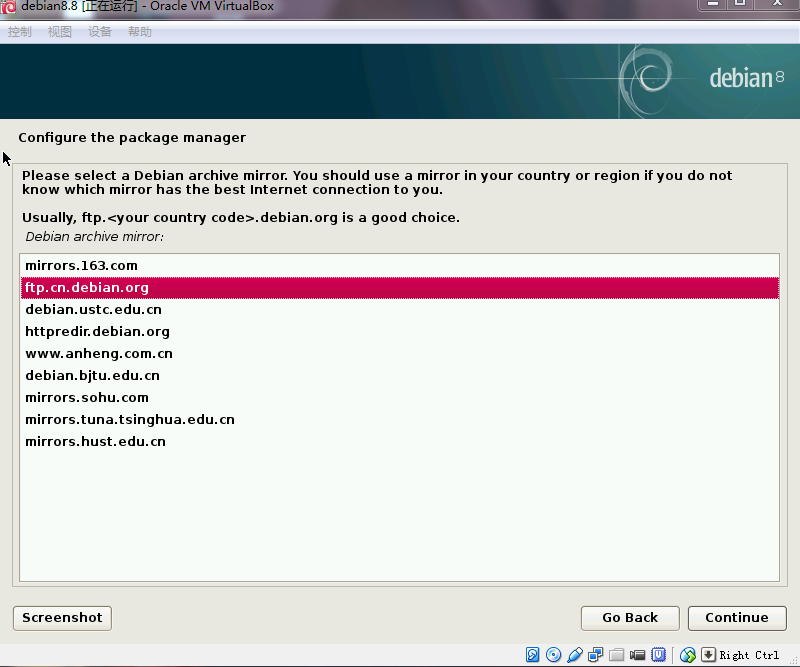Select mirrors.tuna.tsinghua.edu.cn mirror
Image resolution: width=800 pixels, height=667 pixels.
[x=130, y=419]
